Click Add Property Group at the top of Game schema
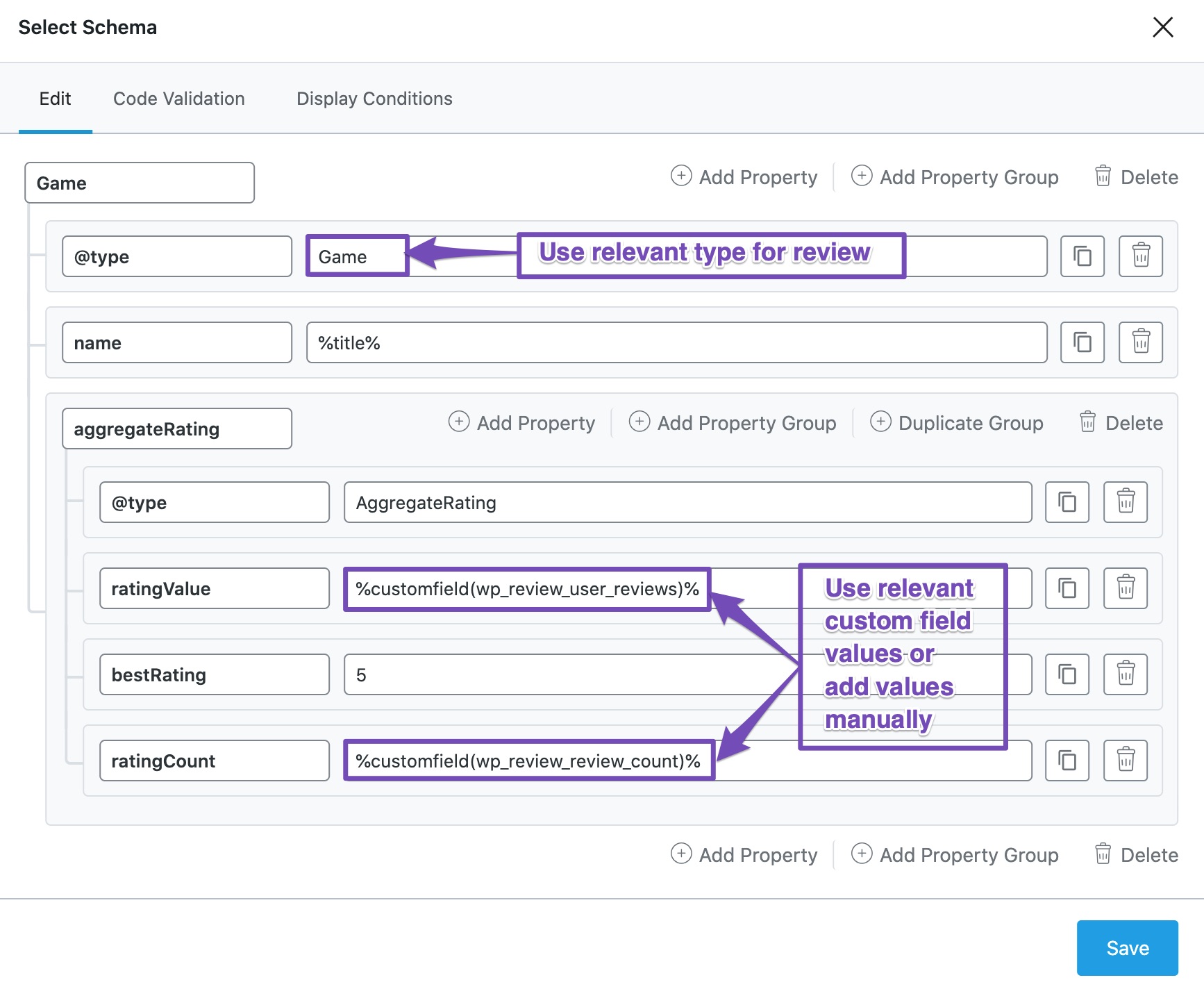Viewport: 1204px width, 1005px height. 955,177
